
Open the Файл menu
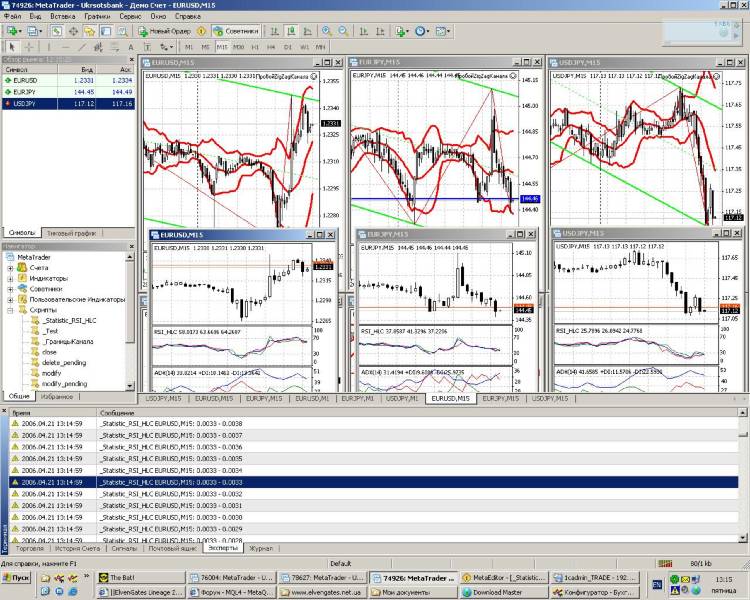(12, 16)
